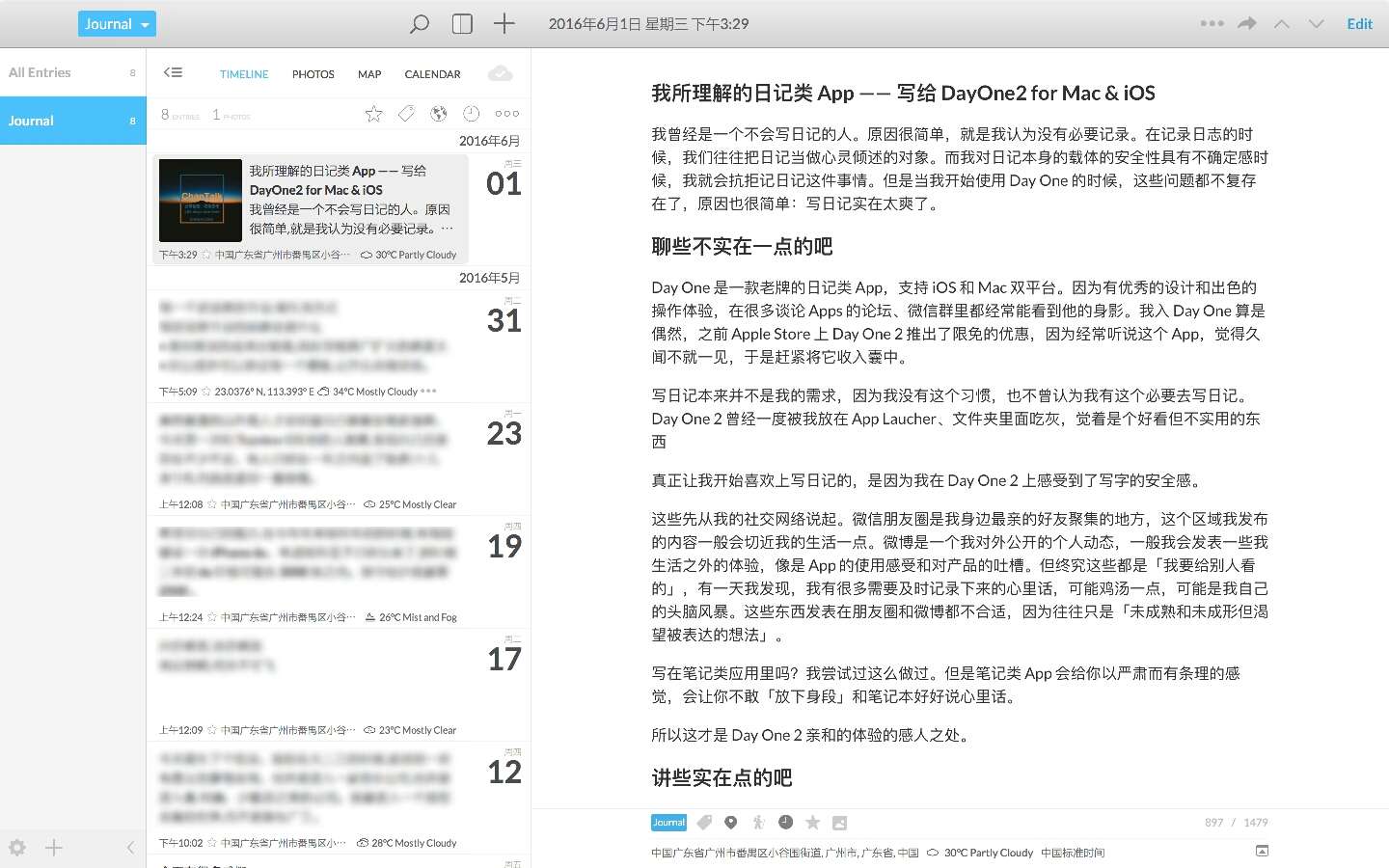Expand the entry list more-options menu

[506, 113]
